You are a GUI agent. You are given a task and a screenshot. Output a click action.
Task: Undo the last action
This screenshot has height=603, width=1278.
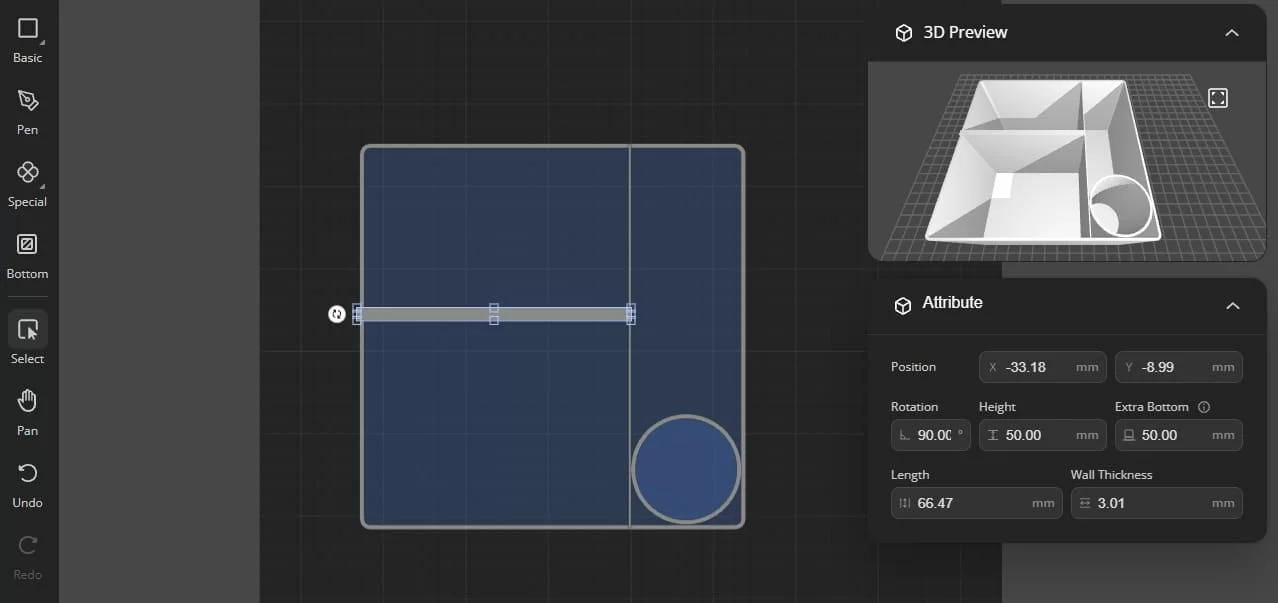click(x=28, y=485)
